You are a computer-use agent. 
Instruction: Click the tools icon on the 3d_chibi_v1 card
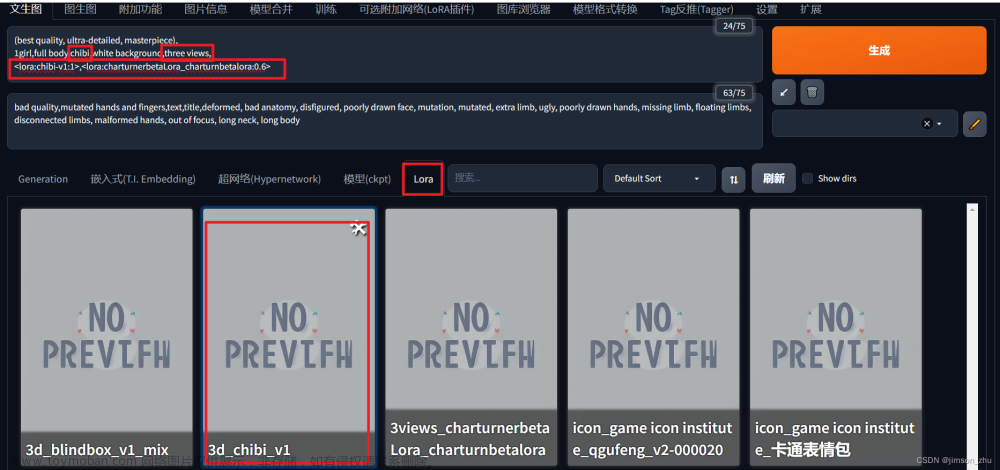359,228
